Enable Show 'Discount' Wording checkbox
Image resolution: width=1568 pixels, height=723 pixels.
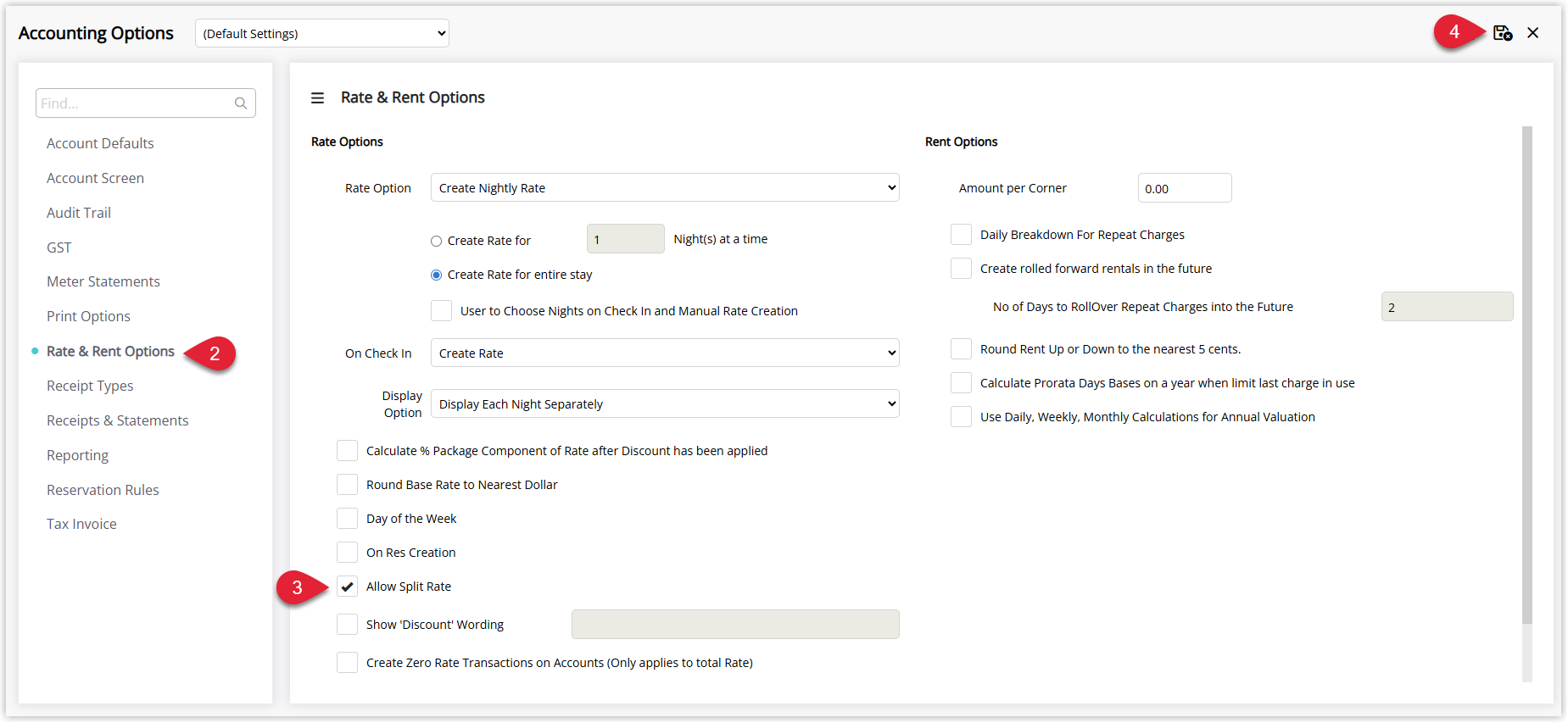coord(347,625)
